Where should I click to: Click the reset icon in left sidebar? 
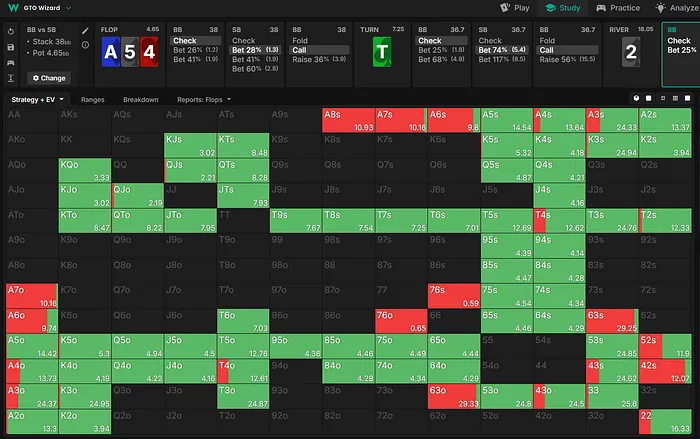[x=10, y=31]
